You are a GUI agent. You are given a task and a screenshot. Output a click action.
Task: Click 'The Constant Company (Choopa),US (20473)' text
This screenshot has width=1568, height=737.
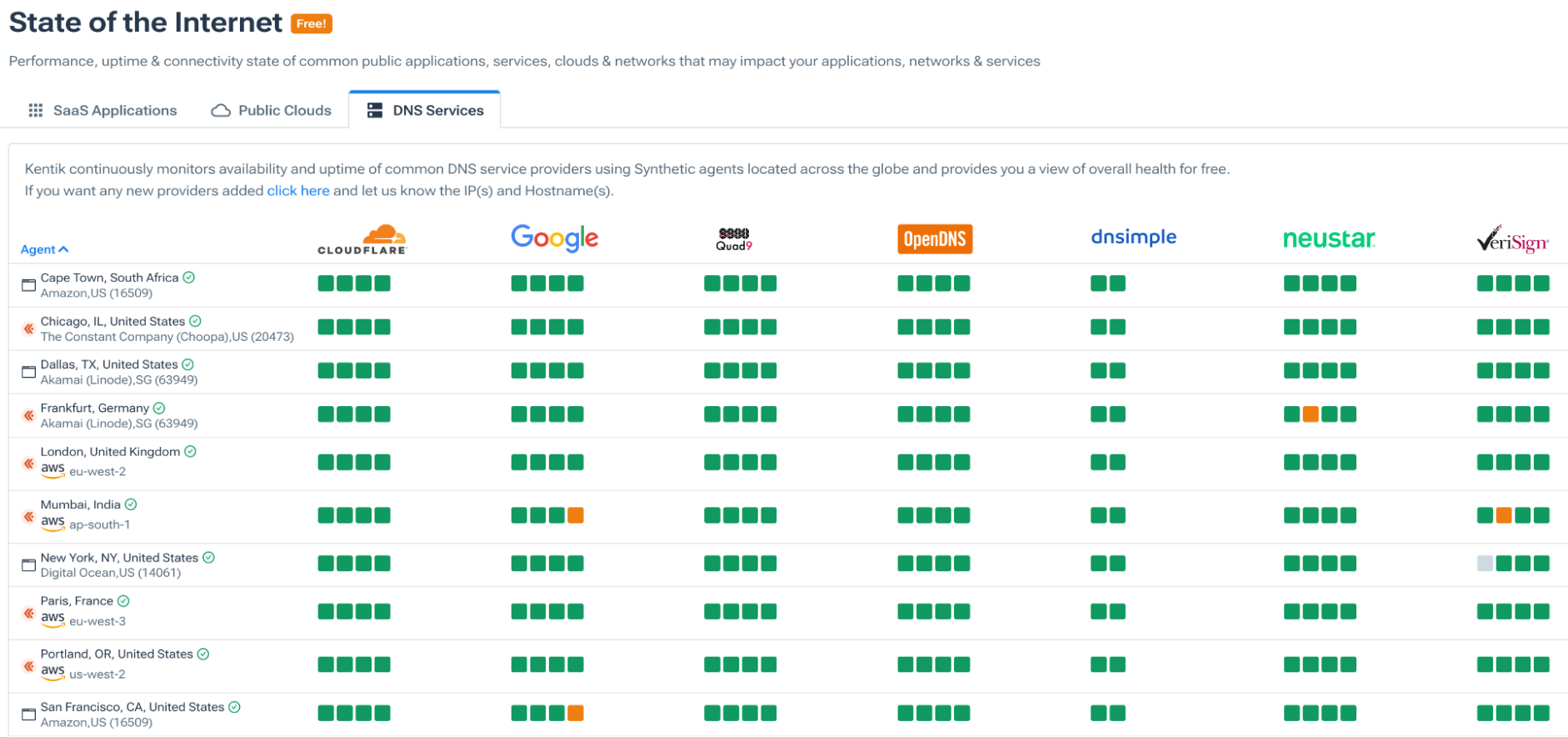(167, 337)
